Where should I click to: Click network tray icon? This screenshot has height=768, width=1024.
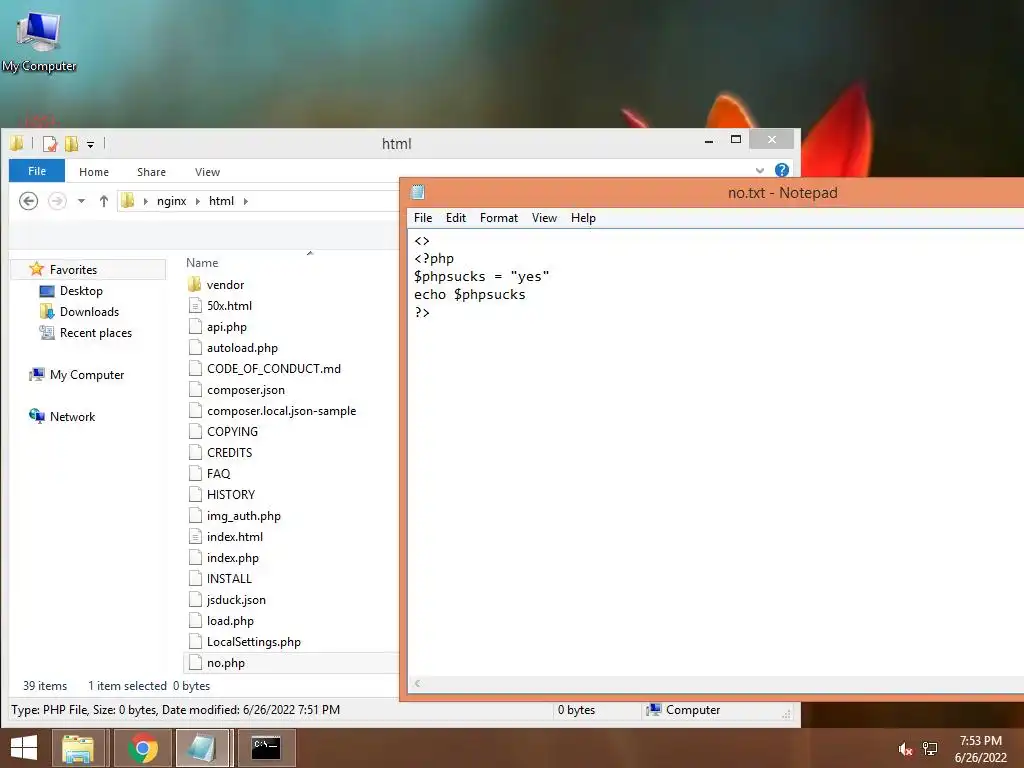point(930,749)
